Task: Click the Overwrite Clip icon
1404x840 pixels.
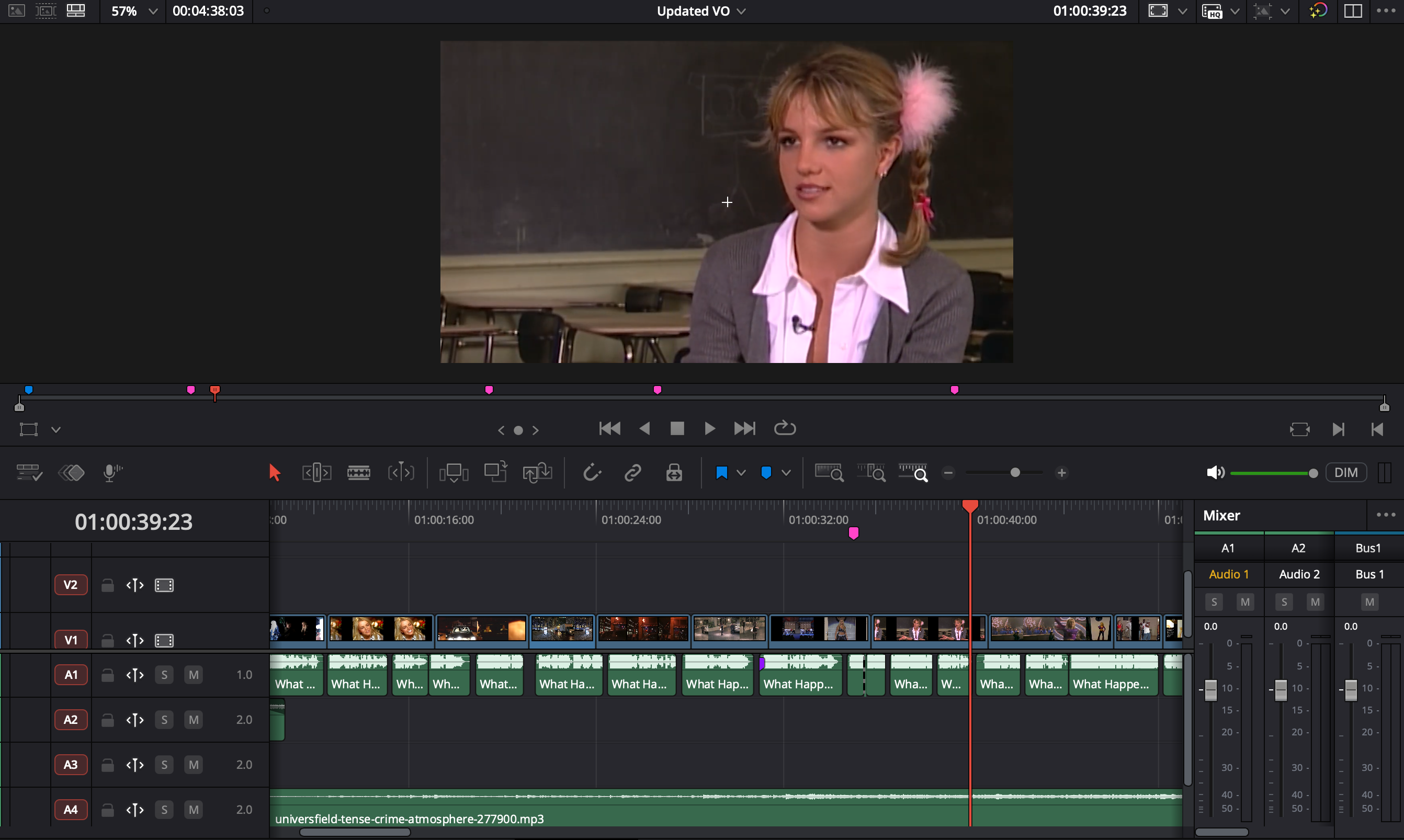Action: tap(495, 472)
